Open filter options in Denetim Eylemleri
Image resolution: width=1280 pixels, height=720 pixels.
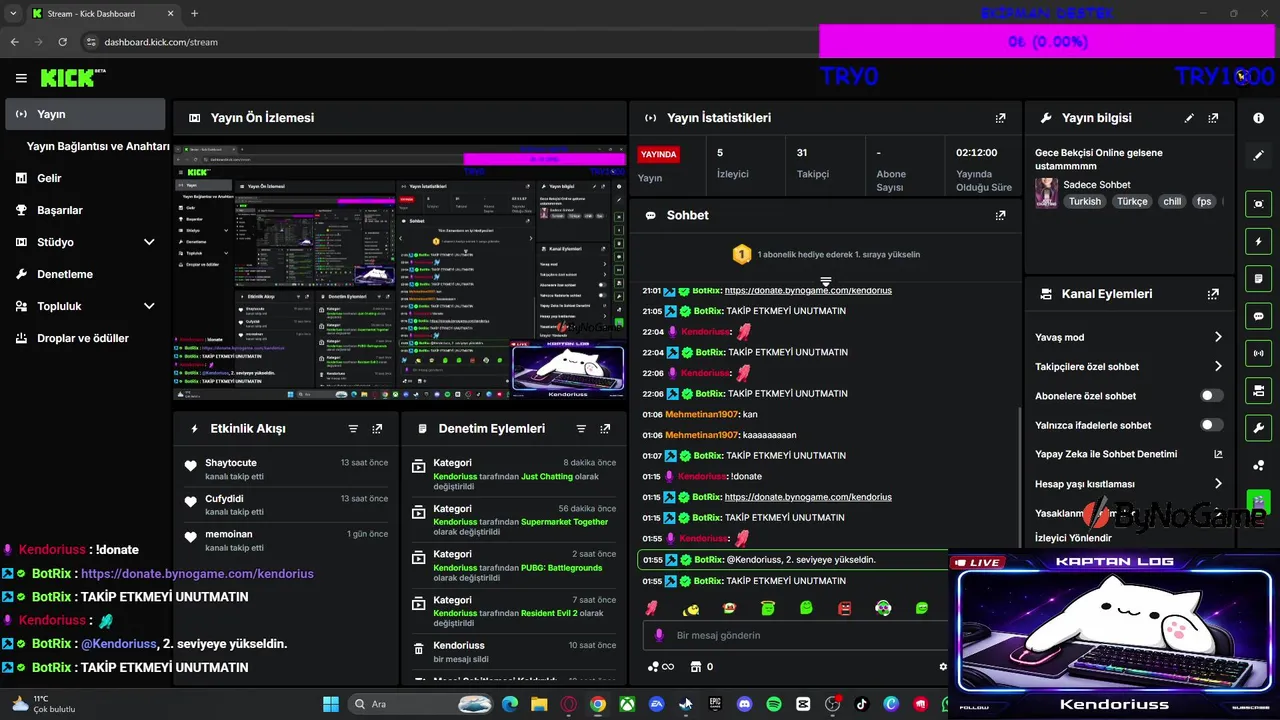click(581, 429)
